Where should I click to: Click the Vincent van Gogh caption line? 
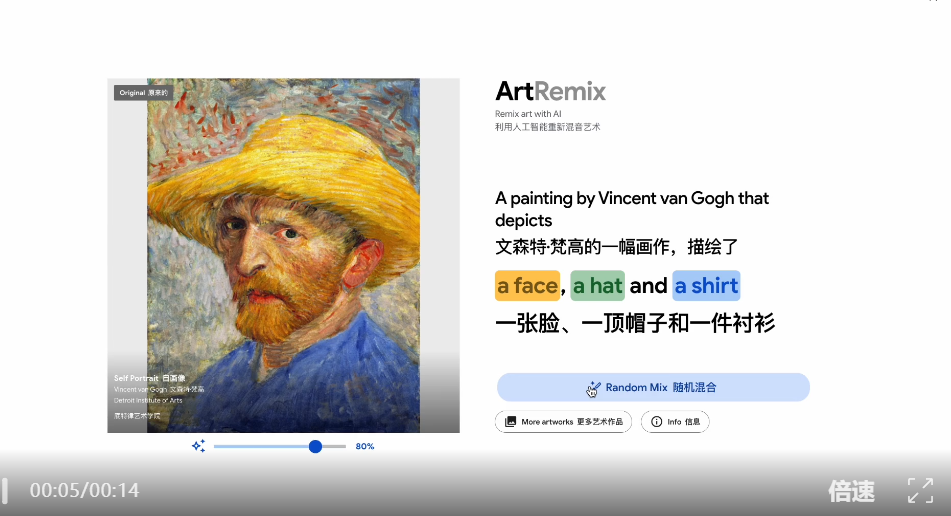click(159, 390)
